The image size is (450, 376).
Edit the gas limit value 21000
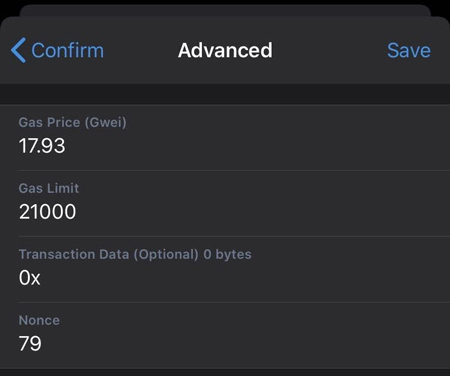click(47, 212)
